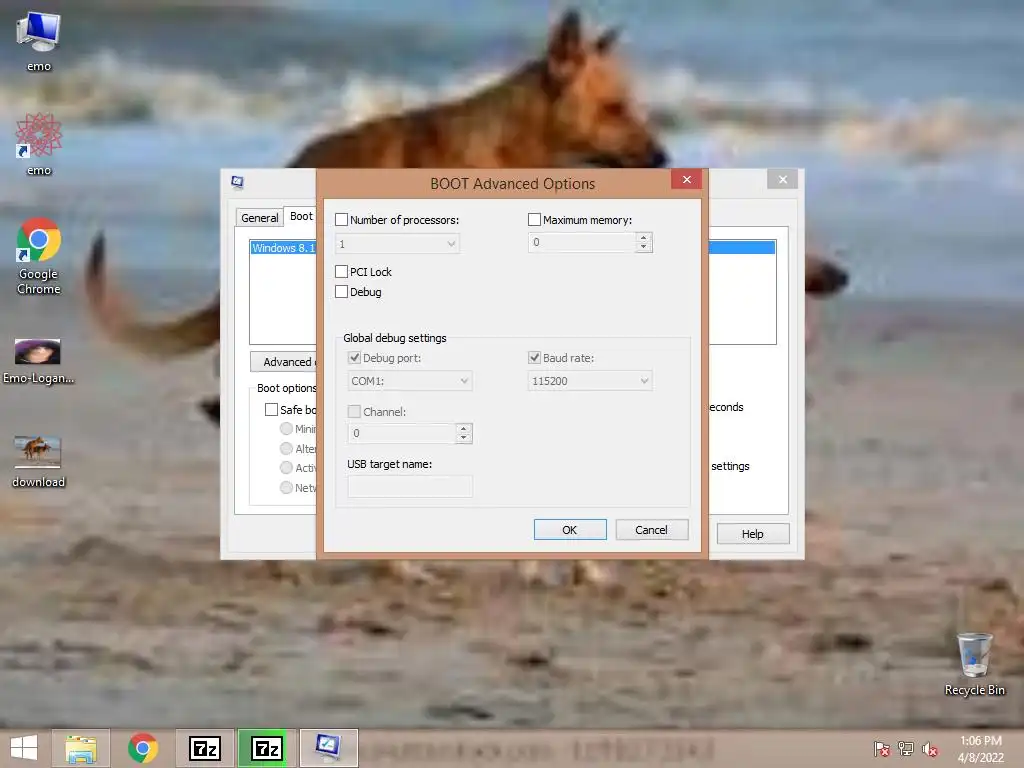The image size is (1024, 768).
Task: Select the Network safe boot radio button
Action: 286,487
